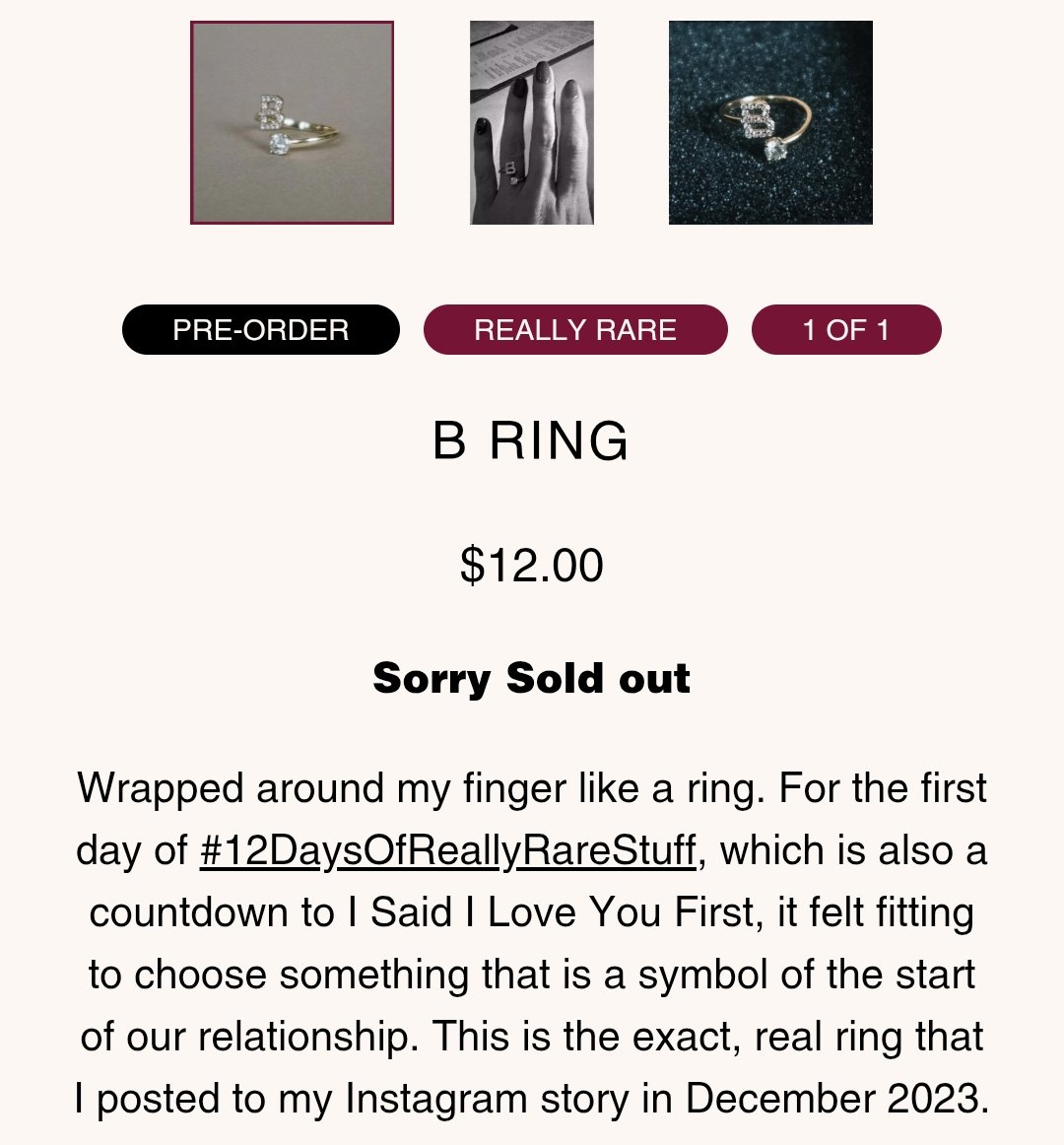Click the words For the first
1064x1145 pixels.
pos(883,788)
